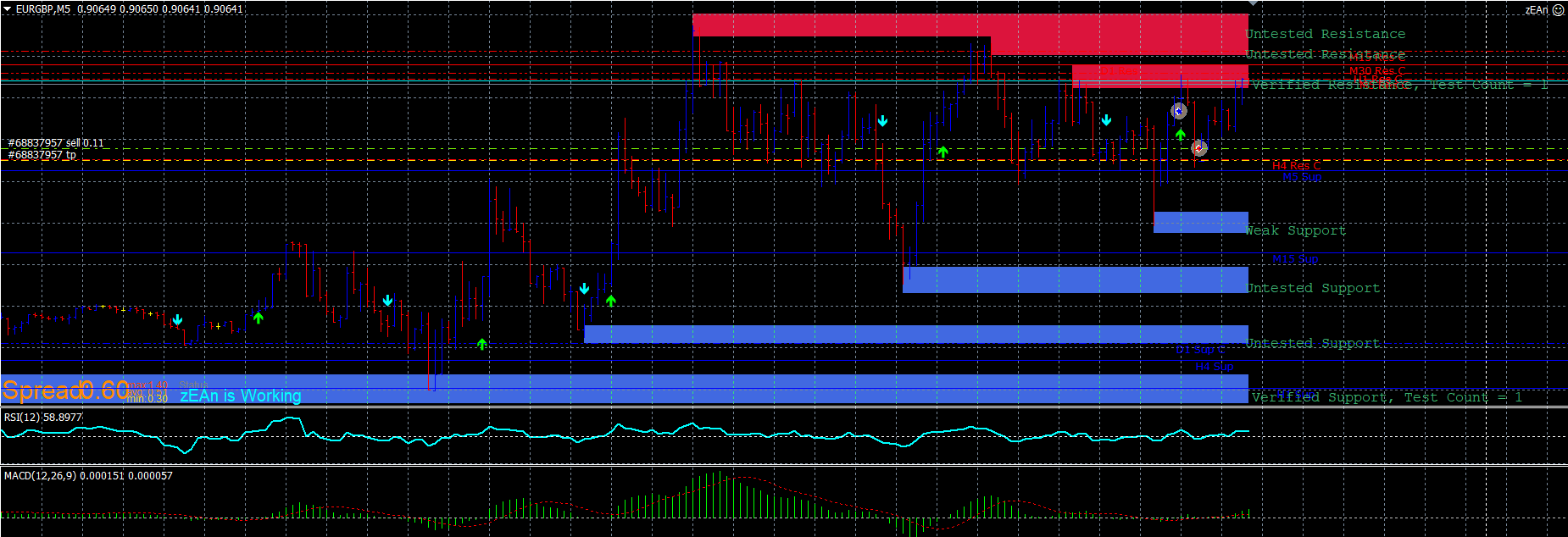Screen dimensions: 1568x537
Task: Select the H4 Res C label
Action: coord(1296,166)
